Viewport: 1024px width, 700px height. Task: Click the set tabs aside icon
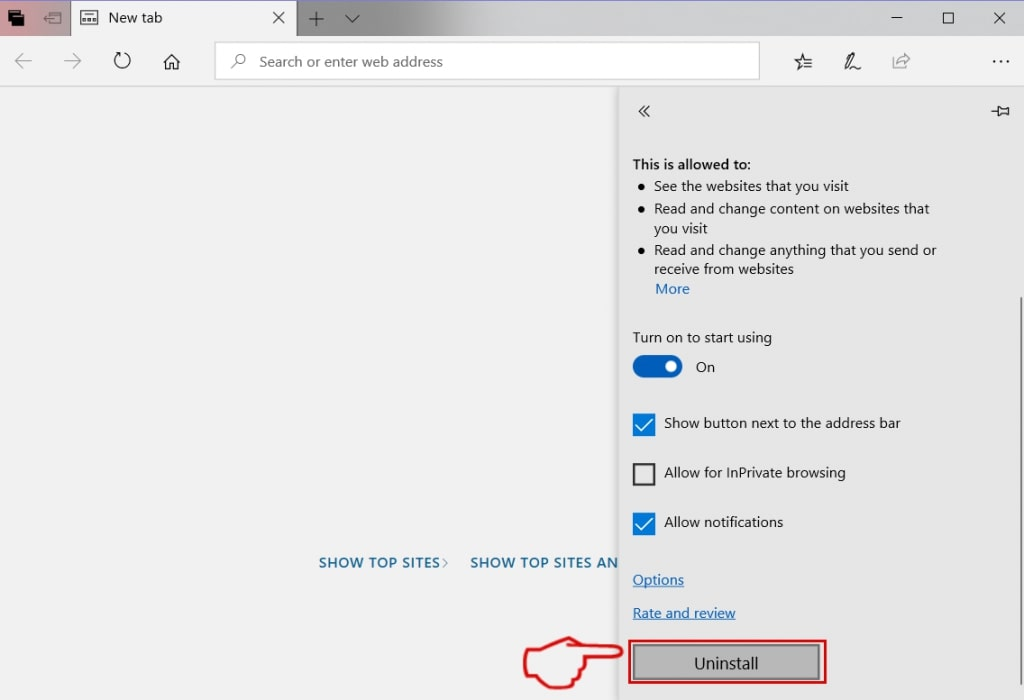pos(52,18)
